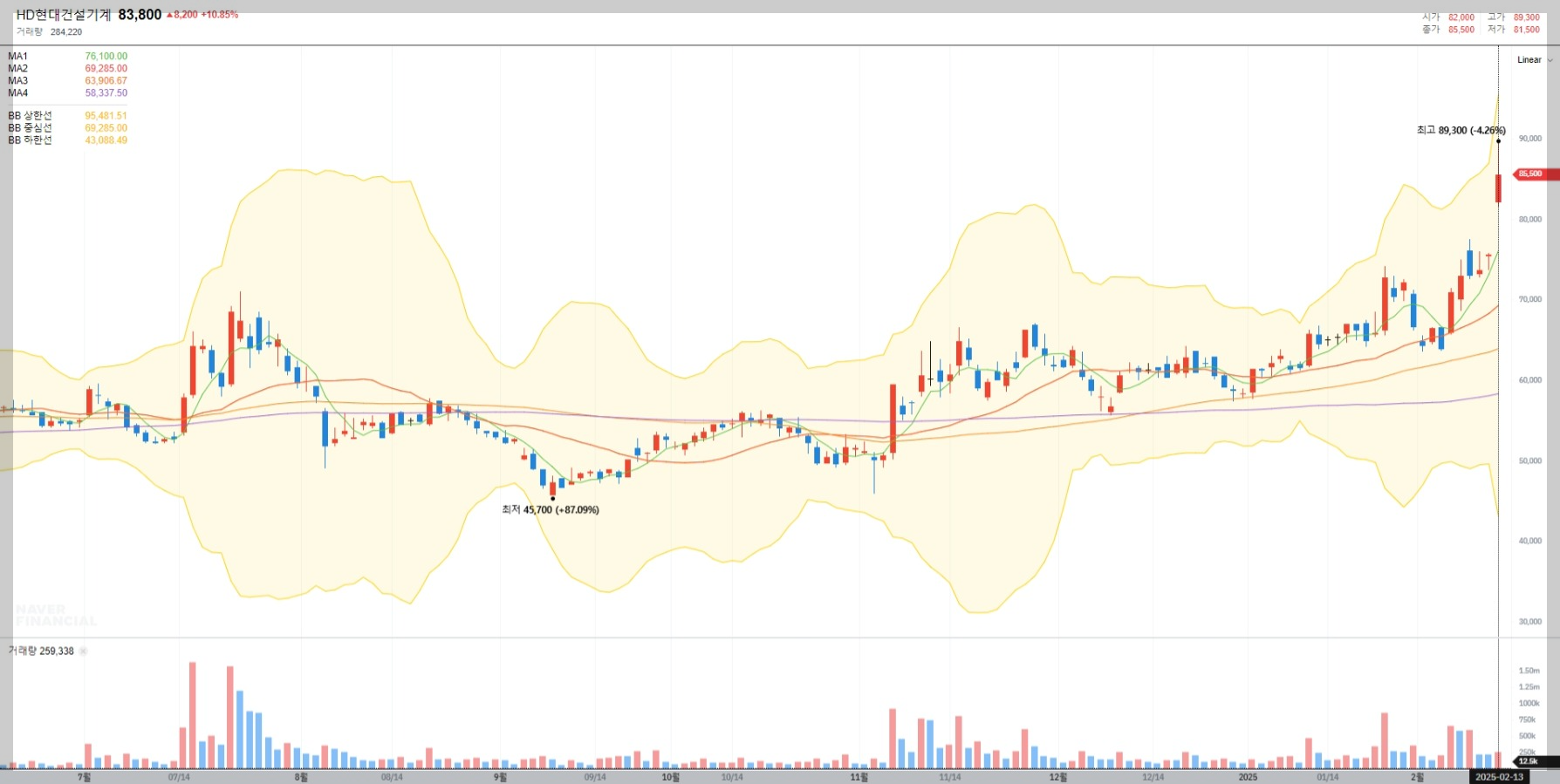The width and height of the screenshot is (1560, 784).
Task: Click the HD현대건설기계 stock name
Action: (64, 15)
